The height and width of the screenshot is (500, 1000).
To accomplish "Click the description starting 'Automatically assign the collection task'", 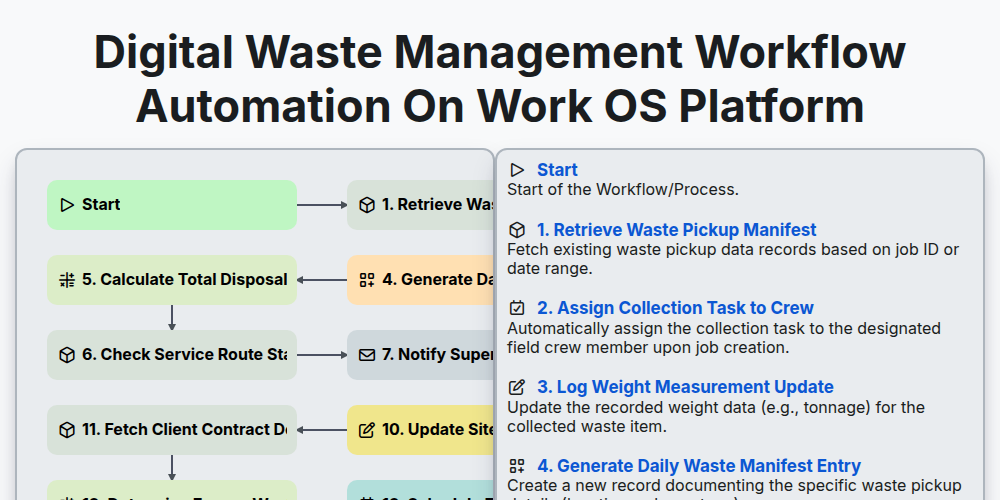I will pyautogui.click(x=724, y=338).
